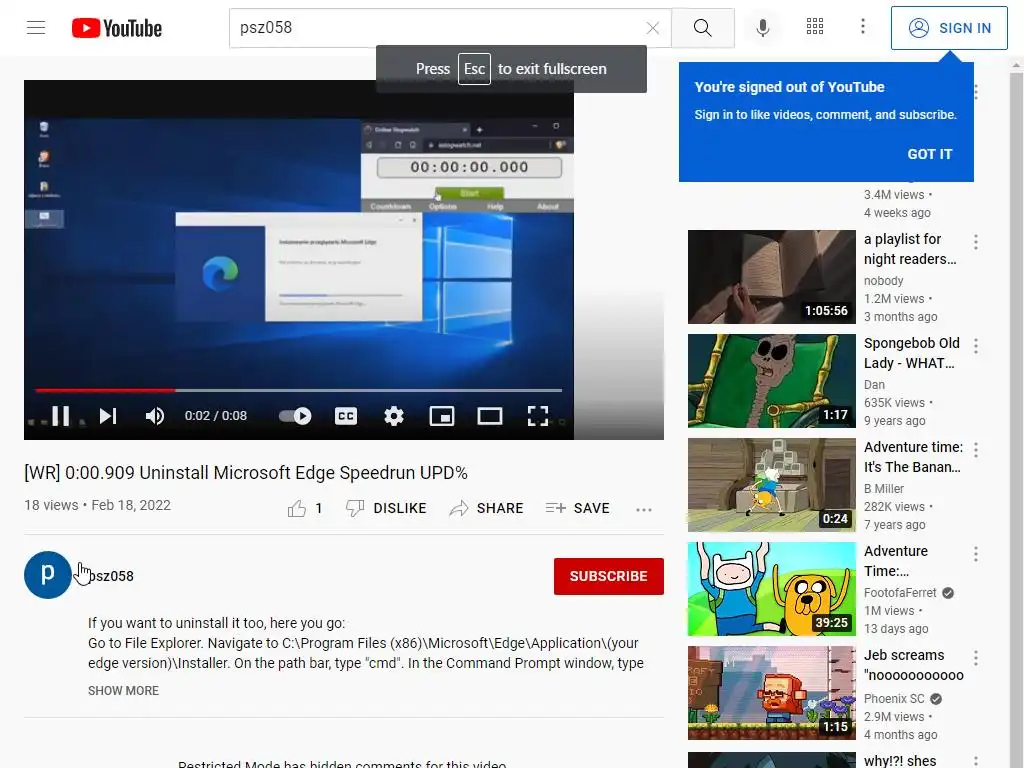This screenshot has width=1024, height=768.
Task: Click the SIGN IN button
Action: click(x=949, y=28)
